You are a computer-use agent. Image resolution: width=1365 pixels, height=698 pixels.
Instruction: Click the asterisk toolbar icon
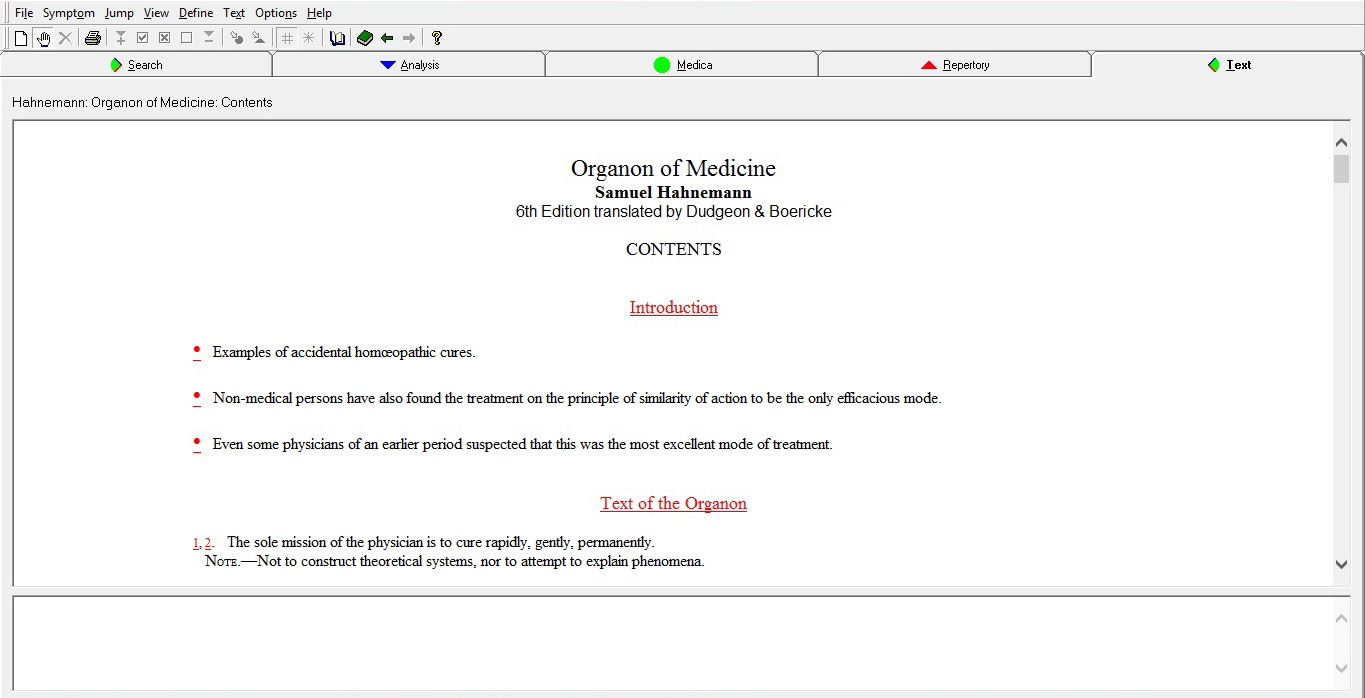(308, 38)
